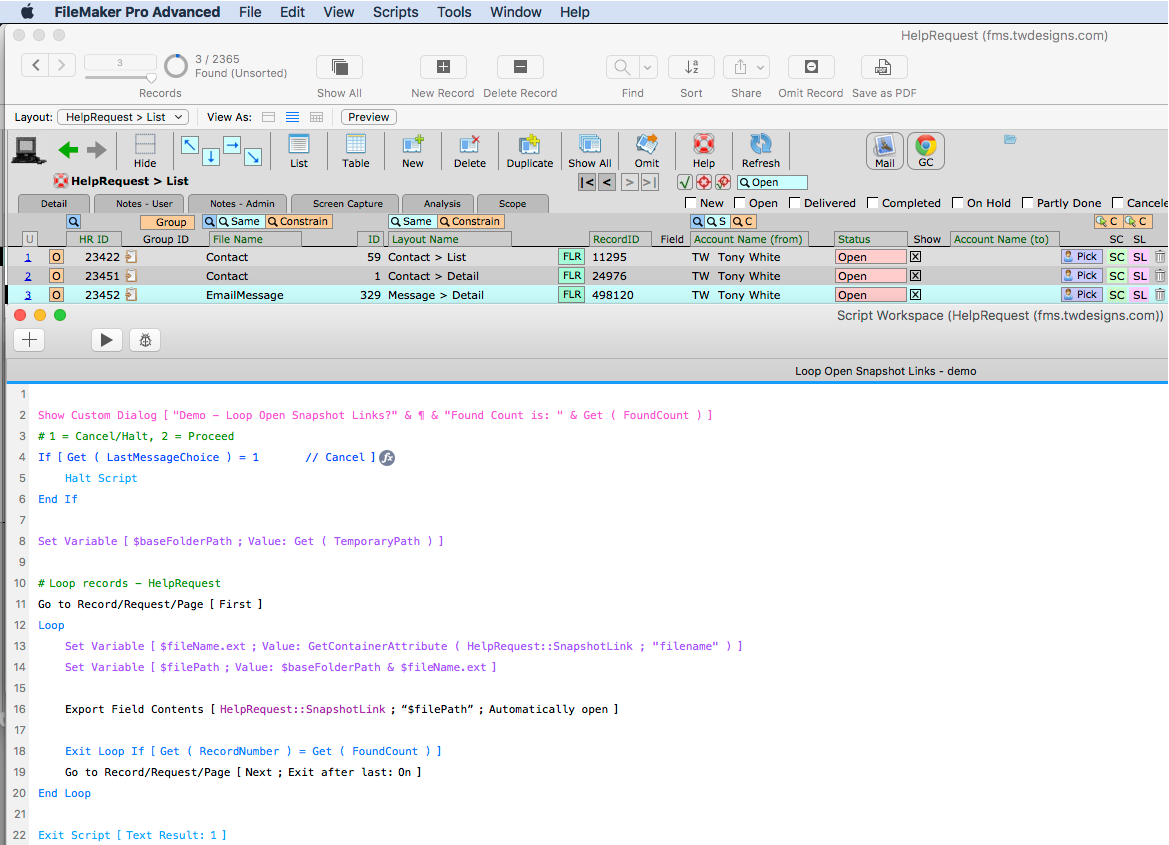
Task: Click SL button in row 23452
Action: coord(1139,295)
